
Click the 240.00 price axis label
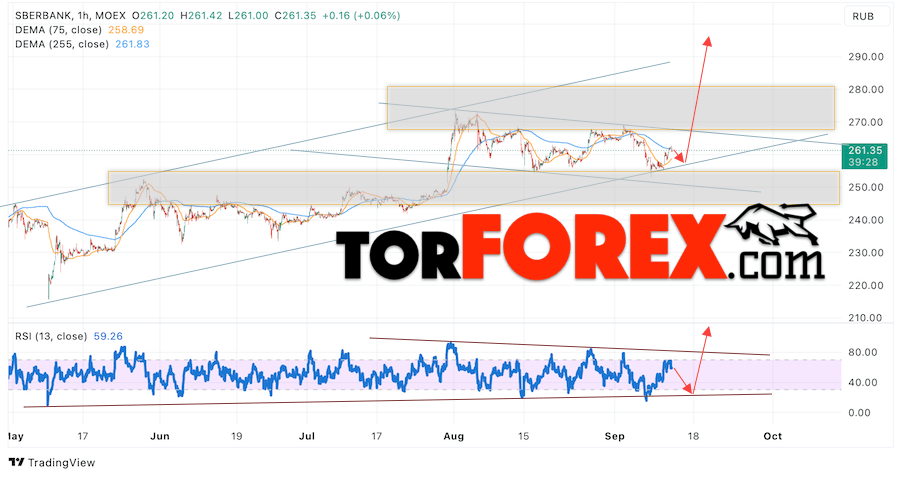tap(866, 220)
